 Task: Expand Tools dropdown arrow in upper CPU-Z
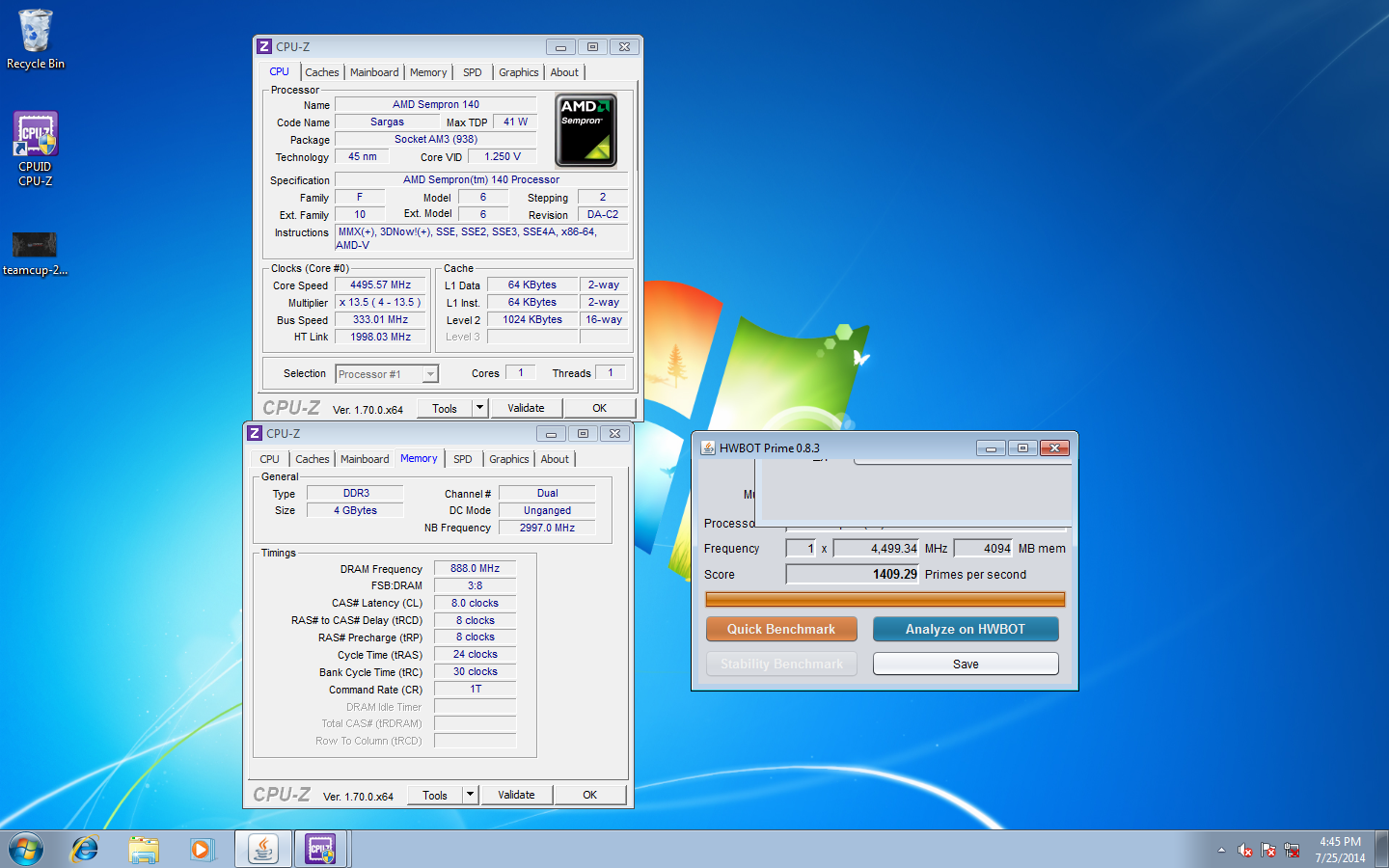point(479,408)
